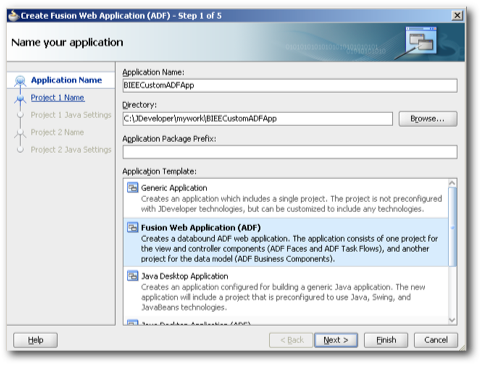Select Fusion Web Application (ADF) template
This screenshot has width=481, height=365.
pos(286,242)
